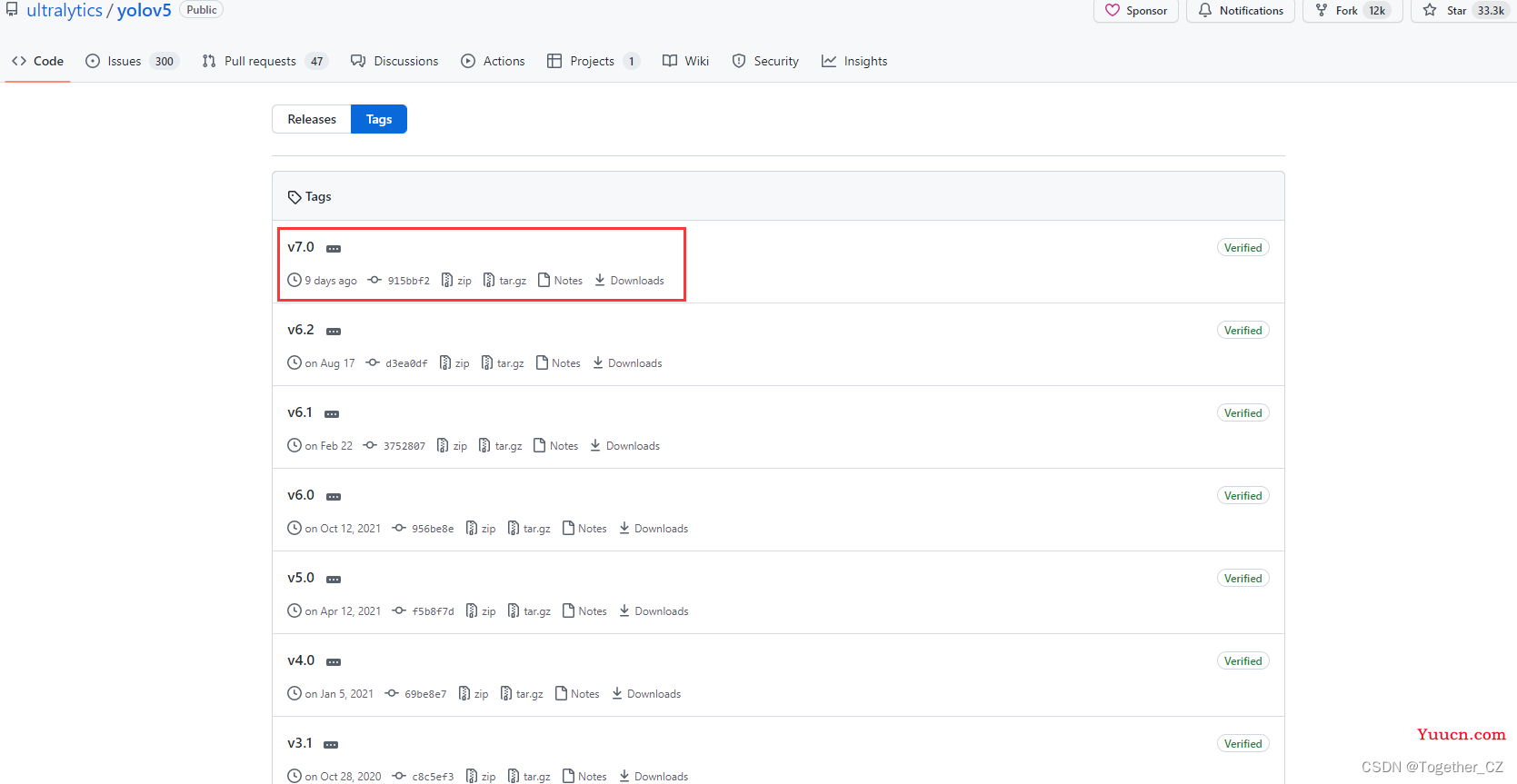This screenshot has width=1517, height=784.
Task: Open the v5.0 tag
Action: coord(301,578)
